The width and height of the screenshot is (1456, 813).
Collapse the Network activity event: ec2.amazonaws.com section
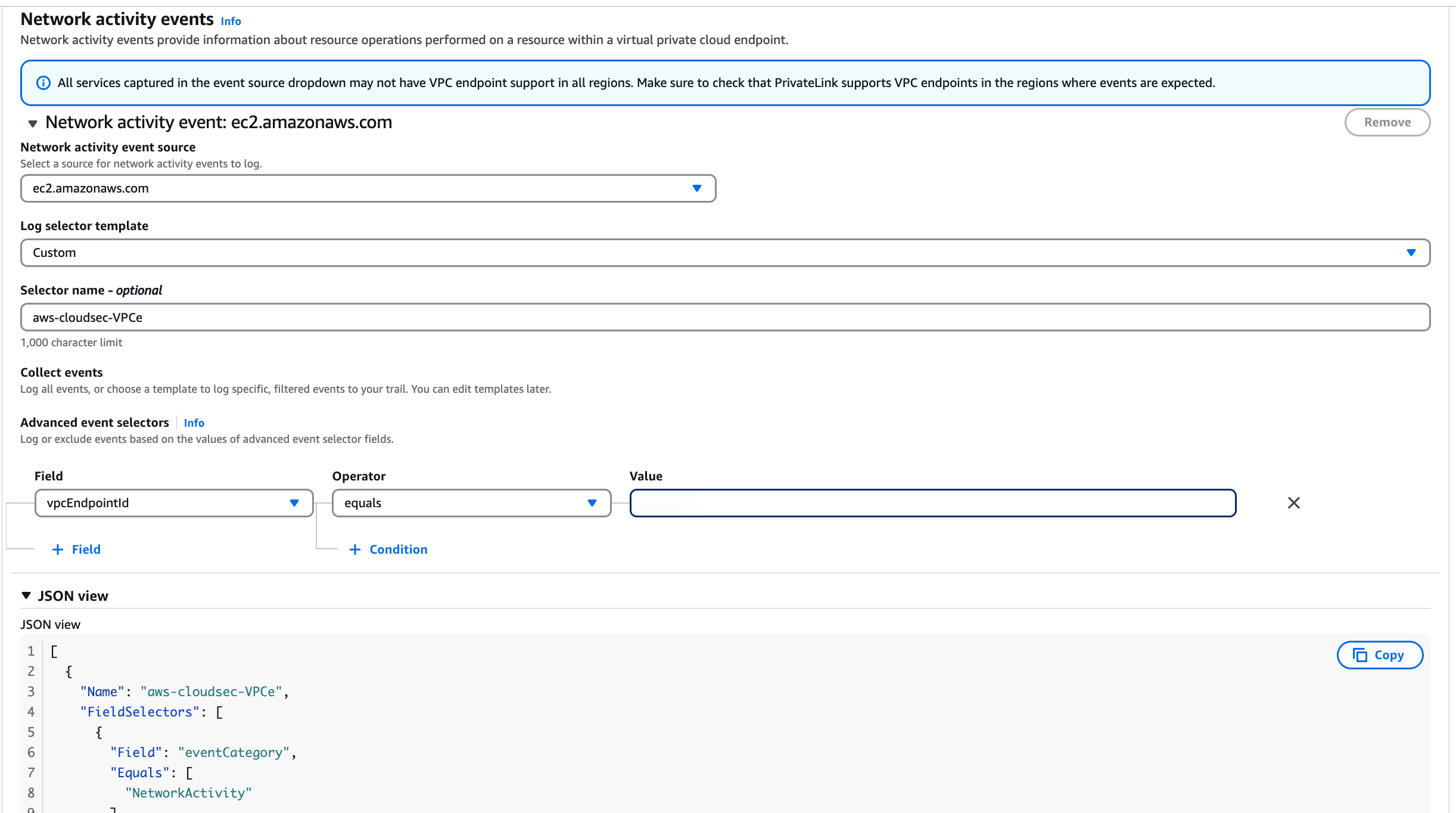33,123
